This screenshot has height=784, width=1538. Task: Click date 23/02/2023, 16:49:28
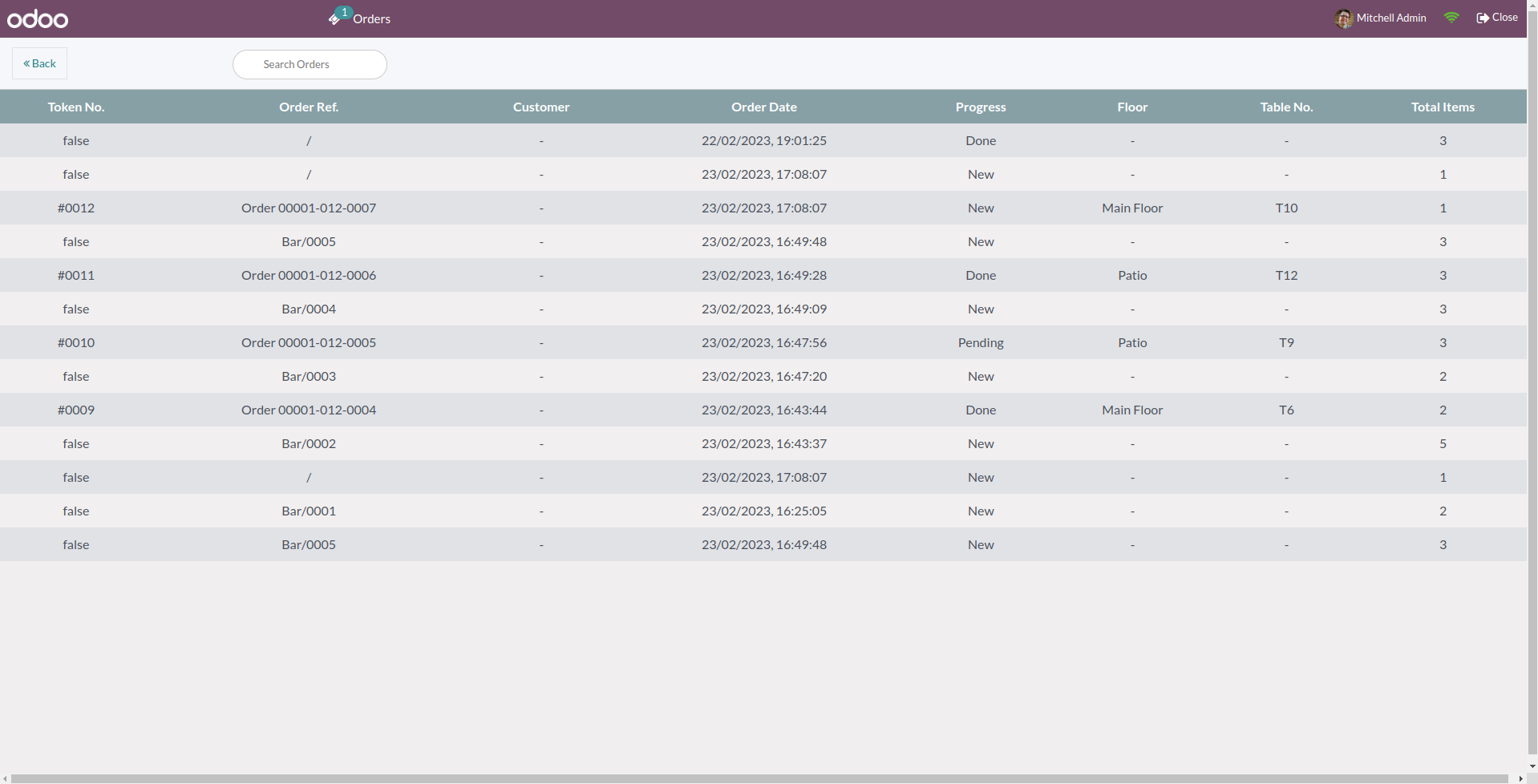coord(764,275)
